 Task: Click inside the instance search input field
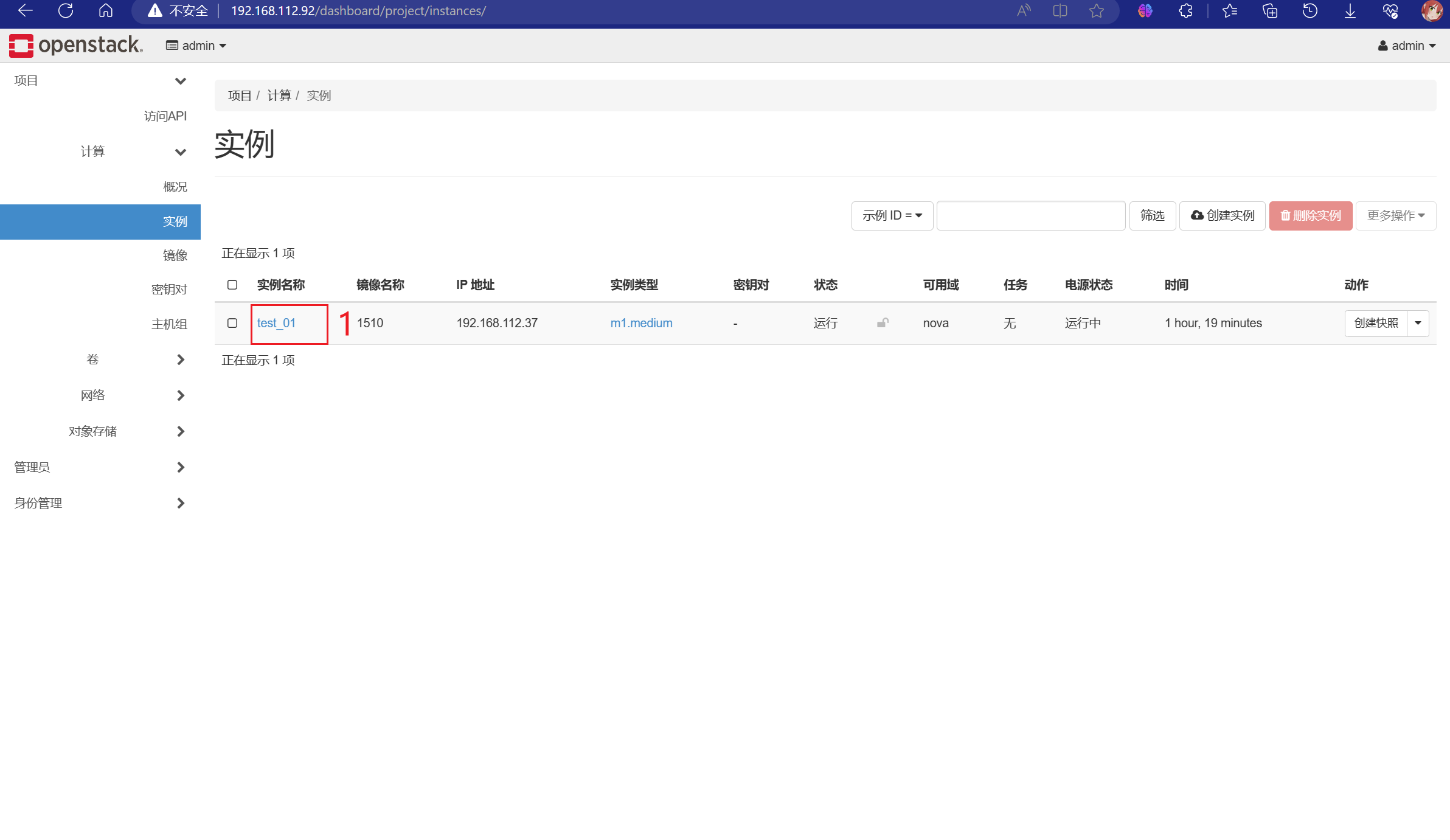1030,215
